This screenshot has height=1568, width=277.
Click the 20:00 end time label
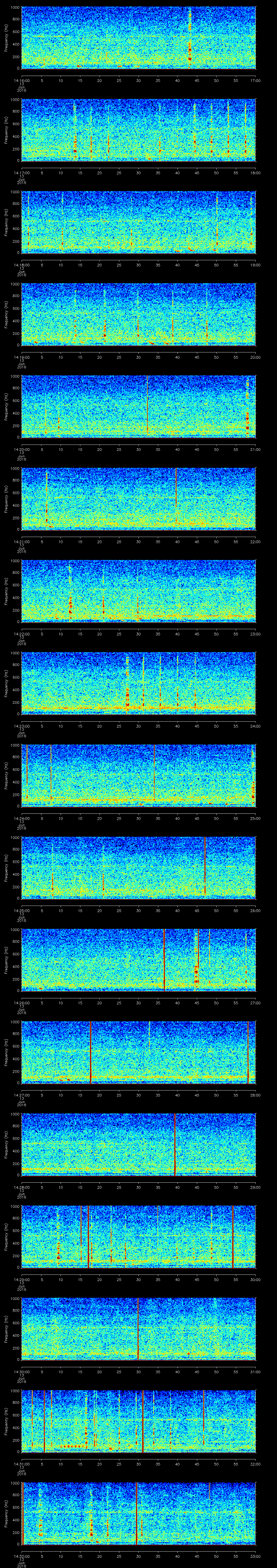255,357
